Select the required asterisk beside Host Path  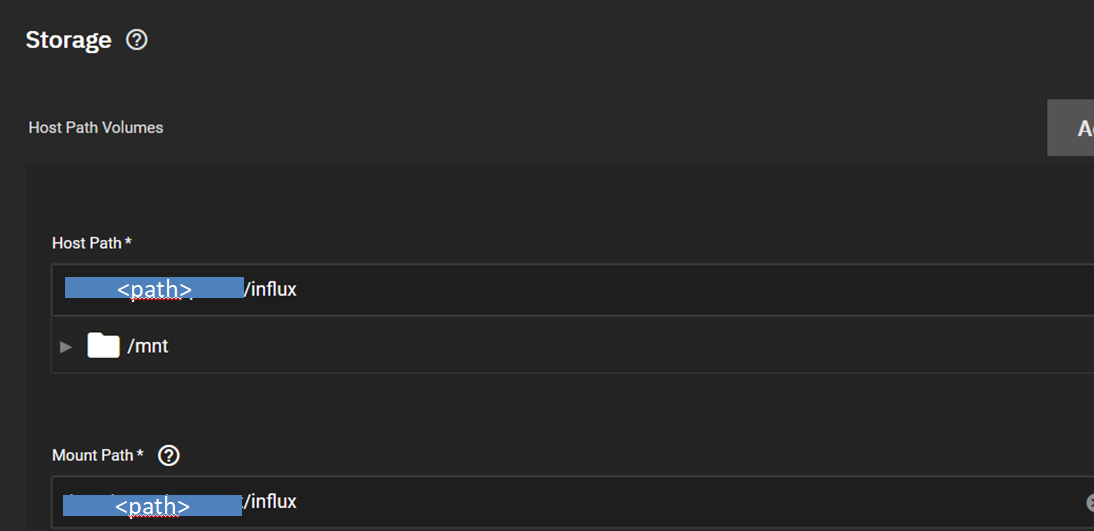click(128, 241)
